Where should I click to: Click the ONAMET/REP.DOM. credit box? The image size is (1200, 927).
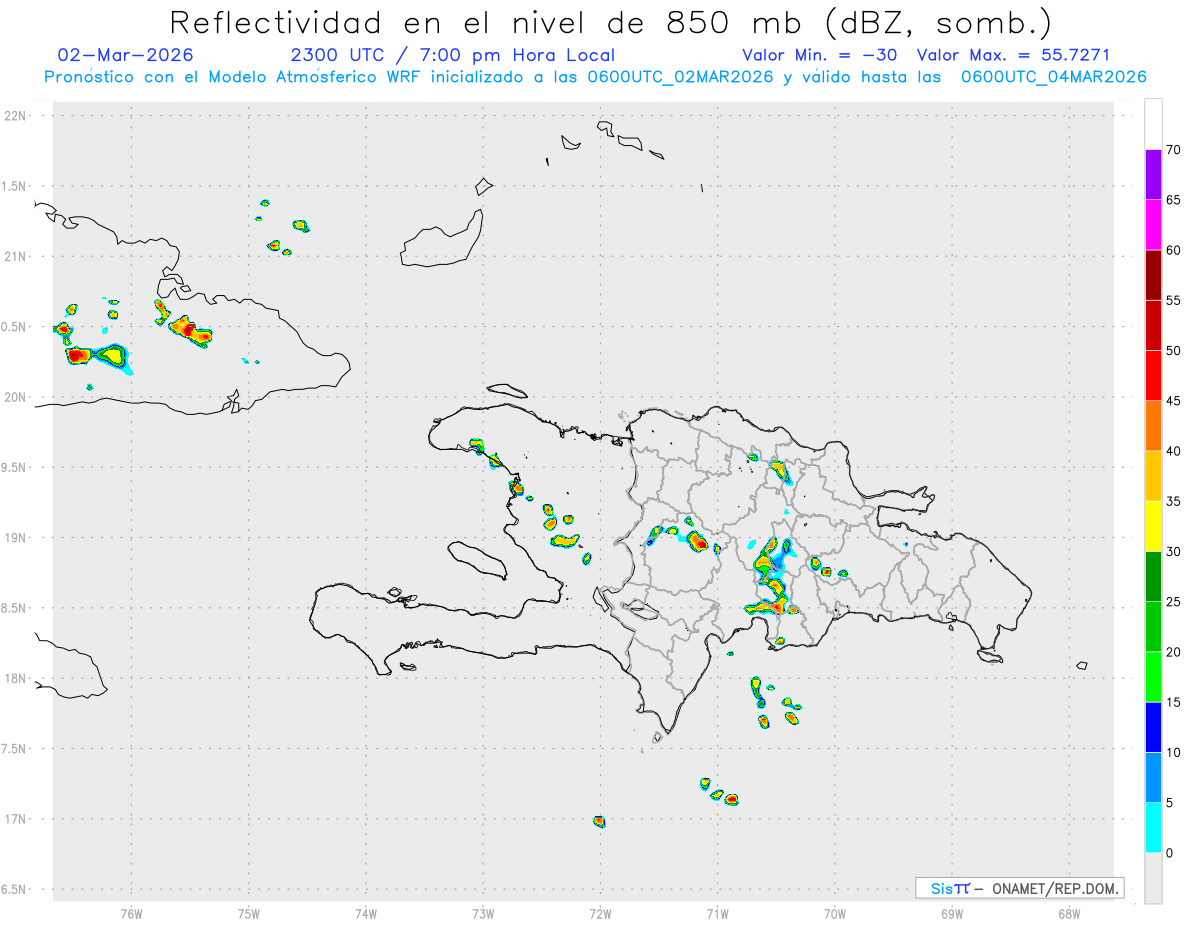point(1019,888)
